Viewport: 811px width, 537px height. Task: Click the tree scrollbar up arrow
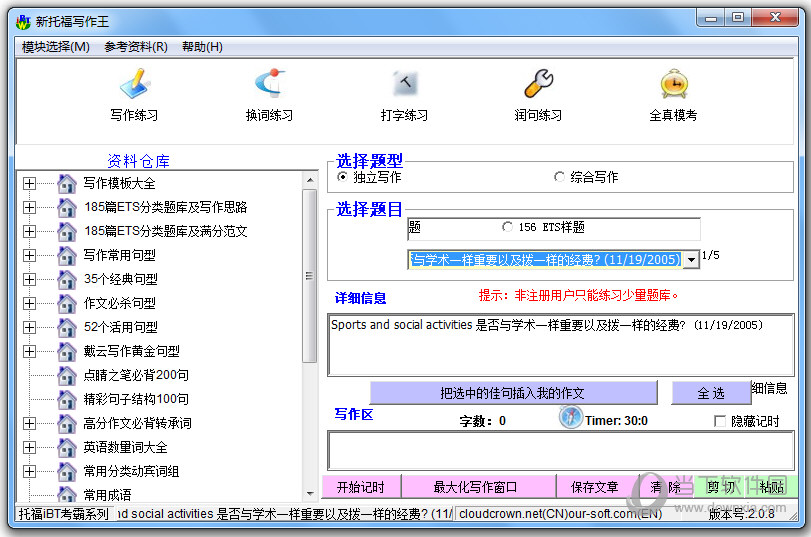[x=309, y=181]
